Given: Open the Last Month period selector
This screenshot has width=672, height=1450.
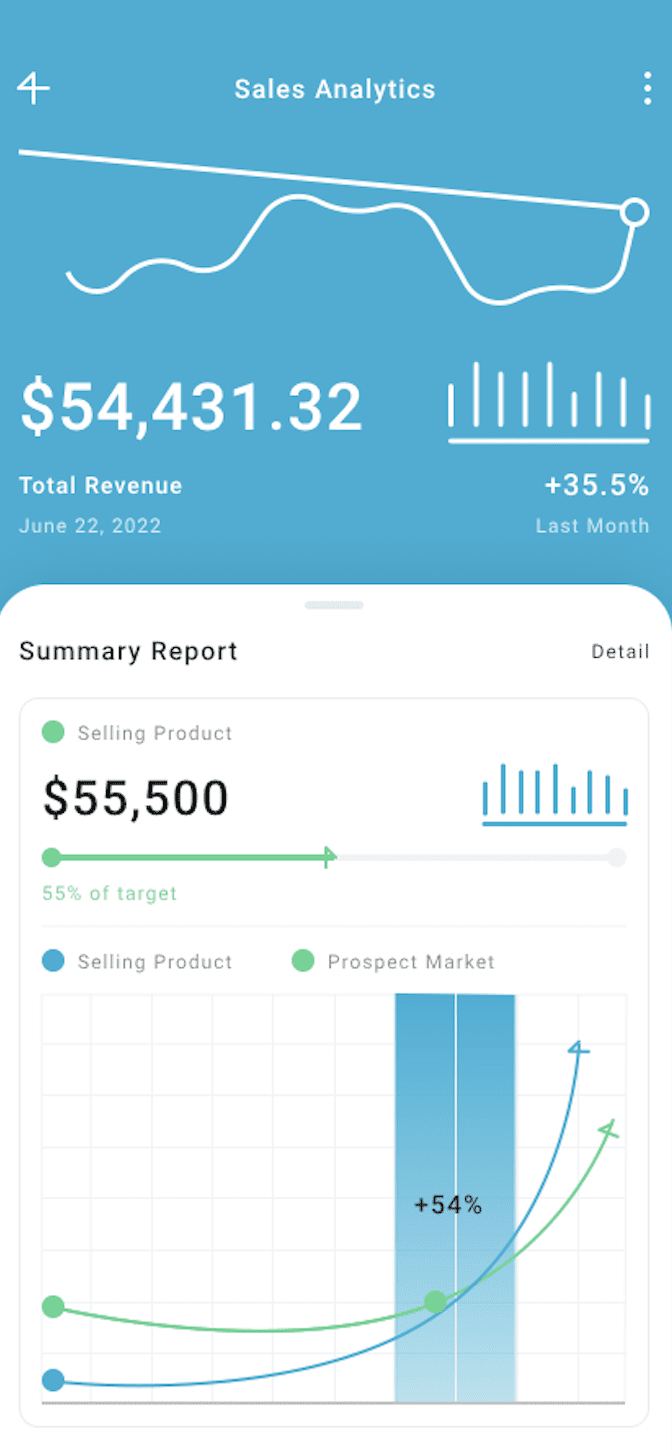Looking at the screenshot, I should point(592,526).
